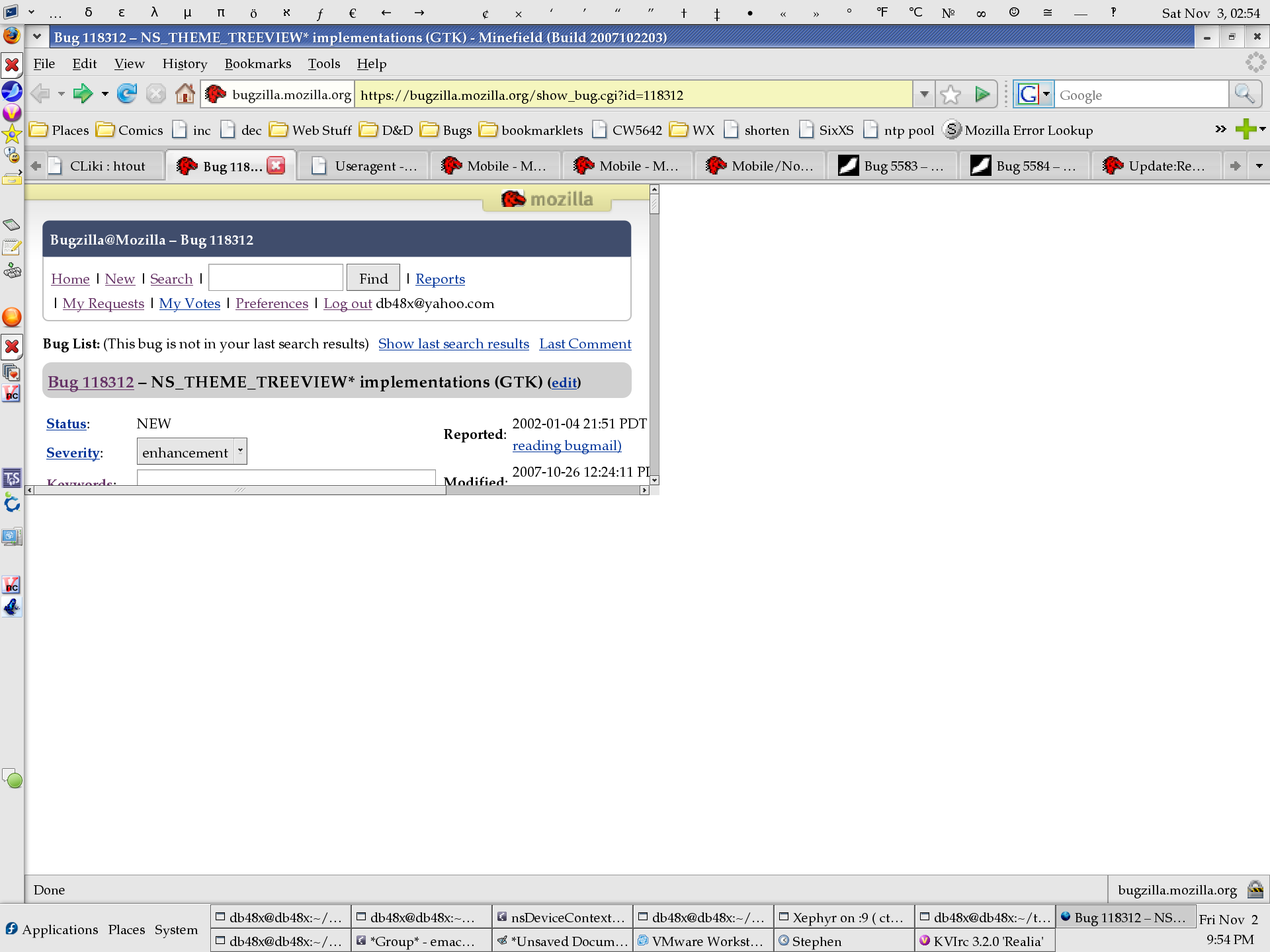Open the Applications menu in bottom panel
The width and height of the screenshot is (1270, 952).
coord(52,929)
